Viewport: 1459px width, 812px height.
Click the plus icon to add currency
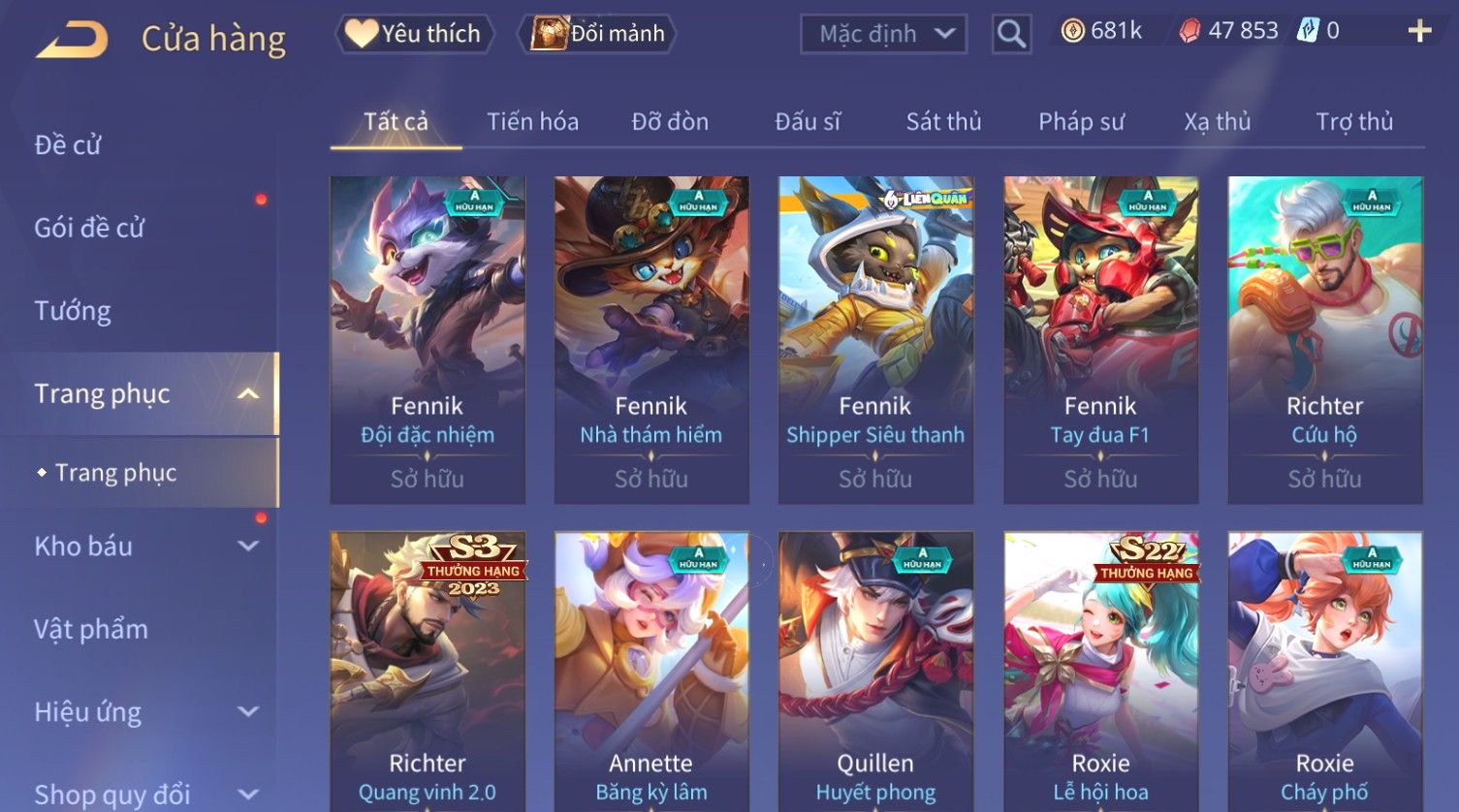tap(1419, 32)
